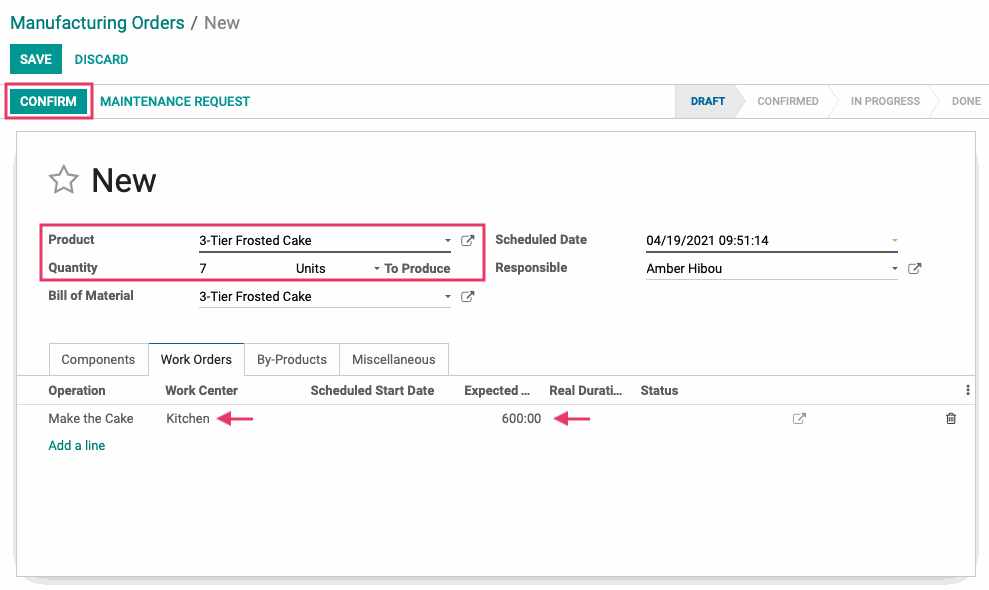Add a line to work orders
The height and width of the screenshot is (590, 989).
click(77, 445)
